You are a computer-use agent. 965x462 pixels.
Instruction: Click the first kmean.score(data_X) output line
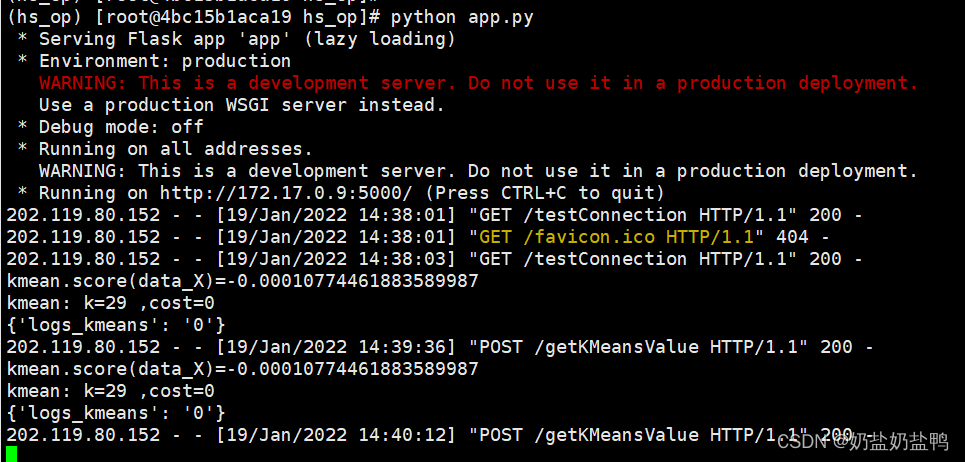242,281
